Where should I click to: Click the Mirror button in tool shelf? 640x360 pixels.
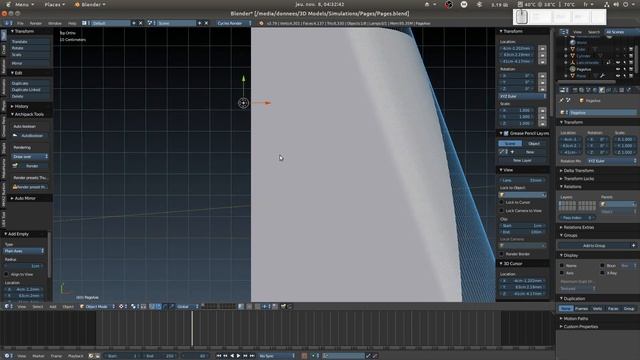click(x=30, y=63)
